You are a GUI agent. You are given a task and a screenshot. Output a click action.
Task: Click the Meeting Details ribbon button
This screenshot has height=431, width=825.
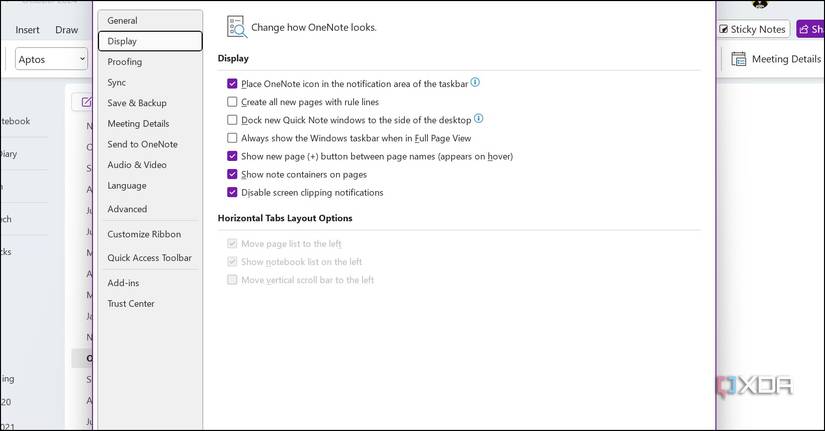776,59
